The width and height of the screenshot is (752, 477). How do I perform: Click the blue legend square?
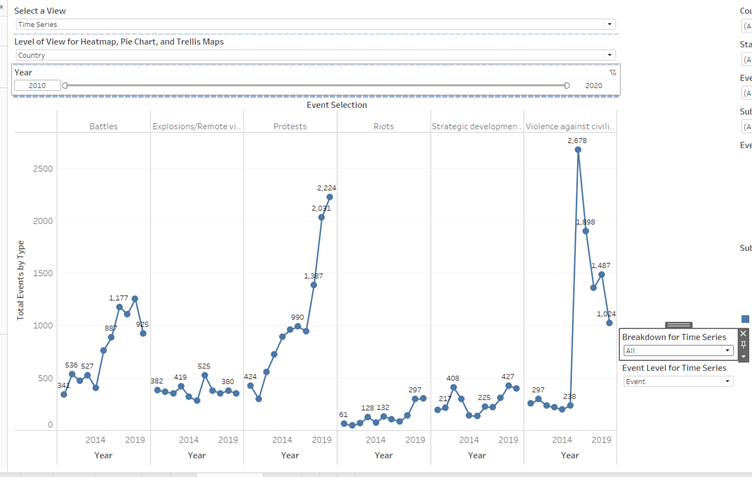[745, 319]
